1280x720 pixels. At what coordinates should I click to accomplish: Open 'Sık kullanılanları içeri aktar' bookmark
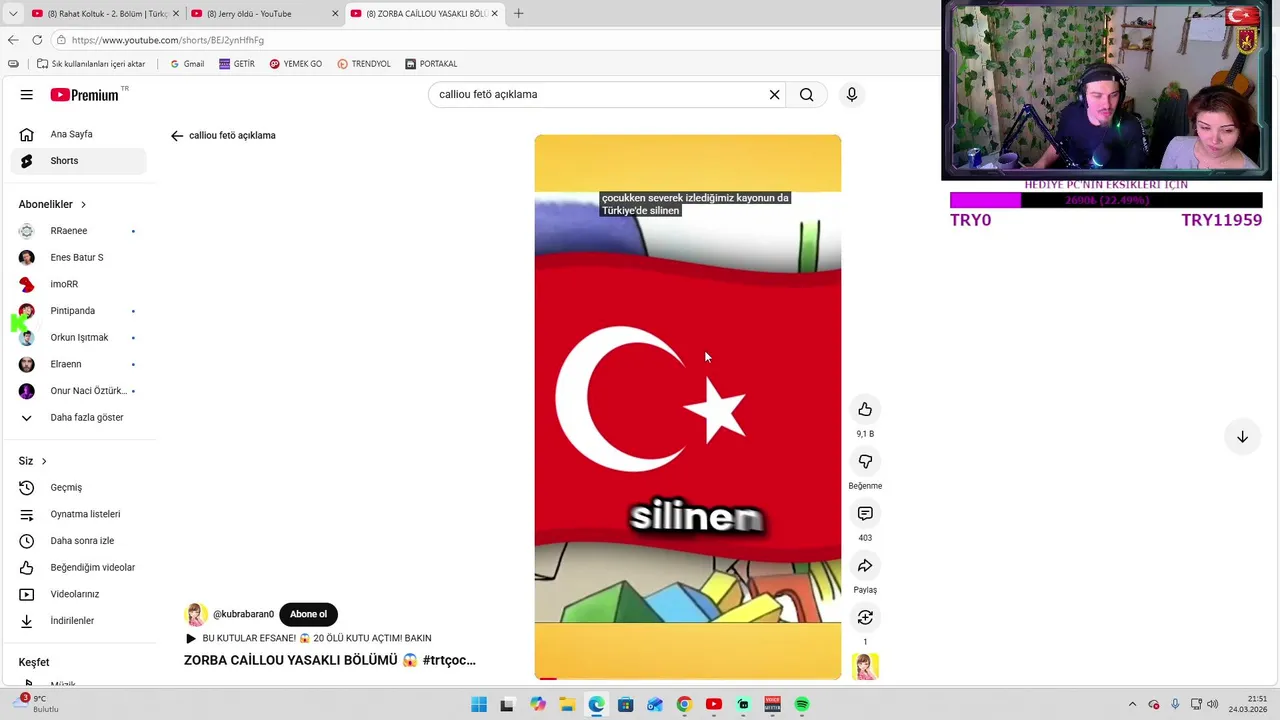[x=91, y=64]
